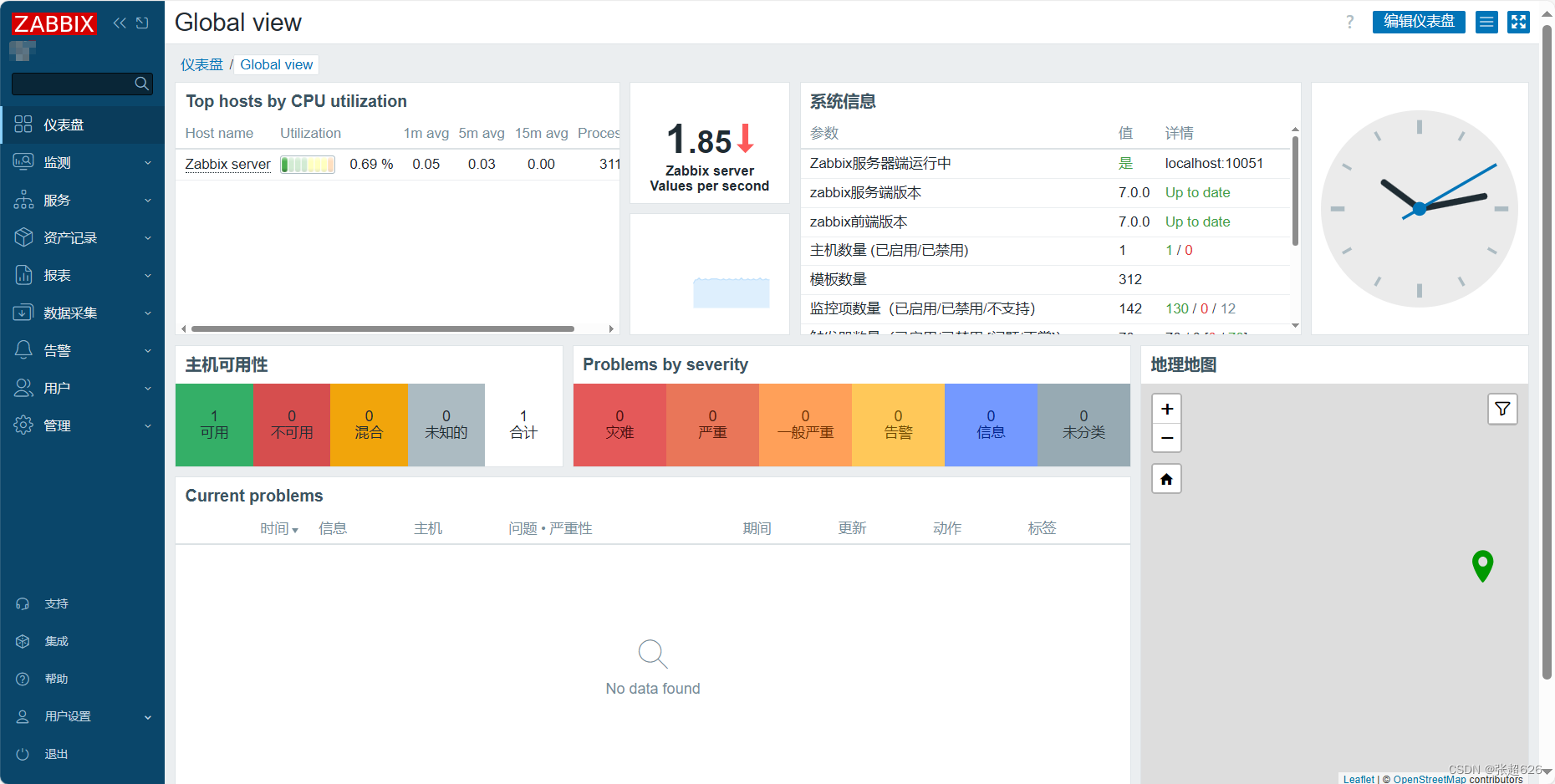The width and height of the screenshot is (1555, 784).
Task: Click the Zabbix server utilization bar
Action: coord(308,165)
